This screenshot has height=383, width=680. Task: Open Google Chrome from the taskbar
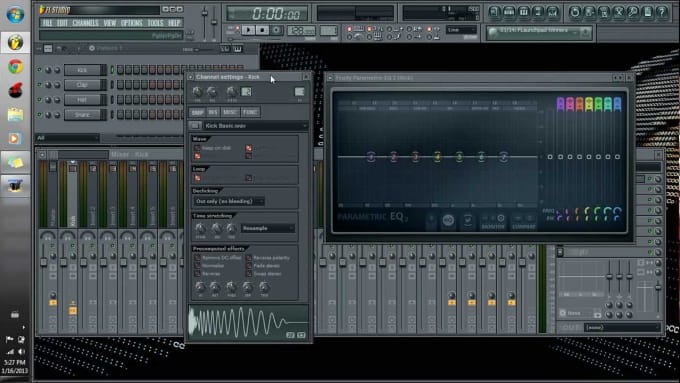[x=15, y=67]
